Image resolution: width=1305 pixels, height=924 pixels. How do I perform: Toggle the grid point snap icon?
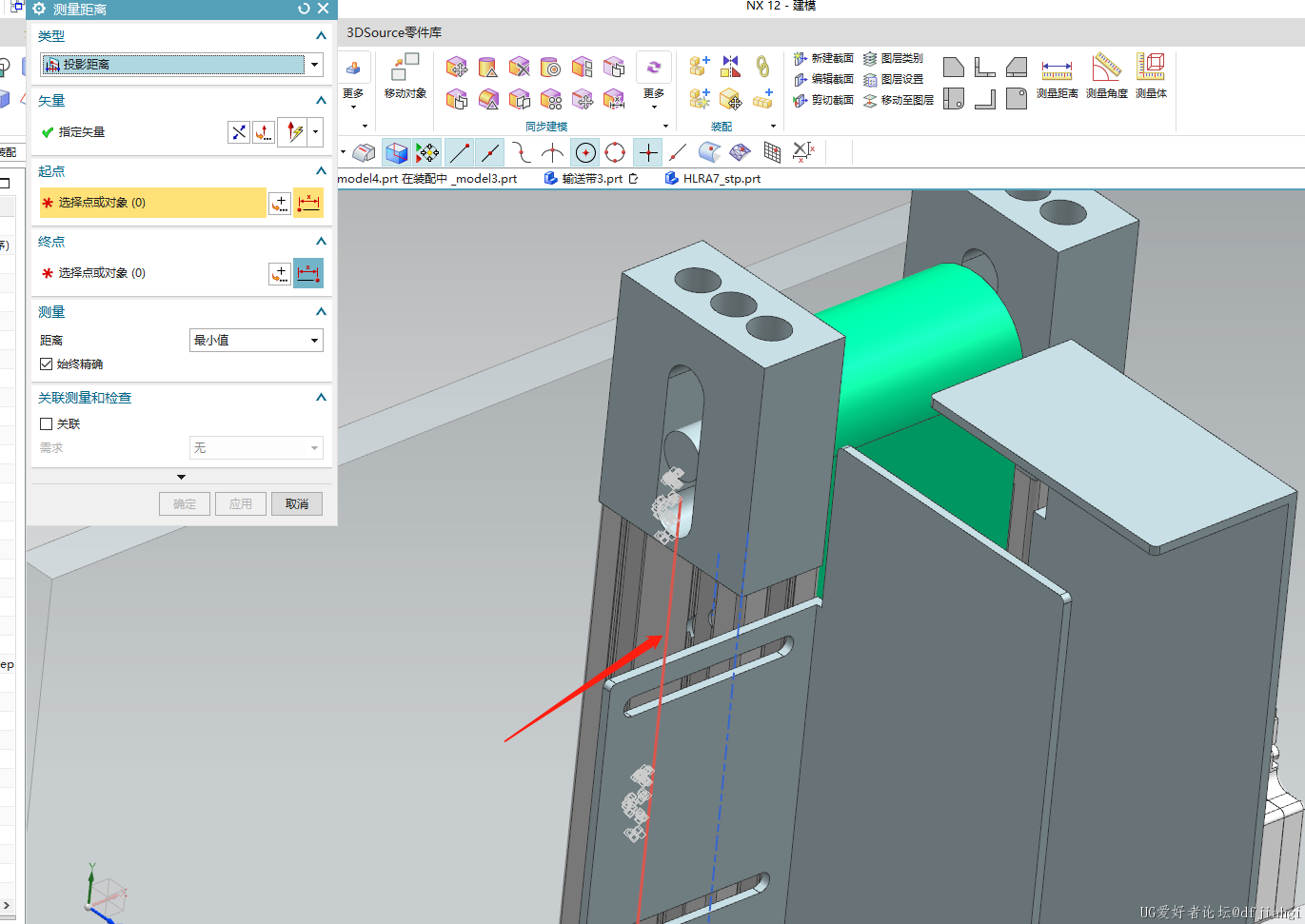point(772,152)
